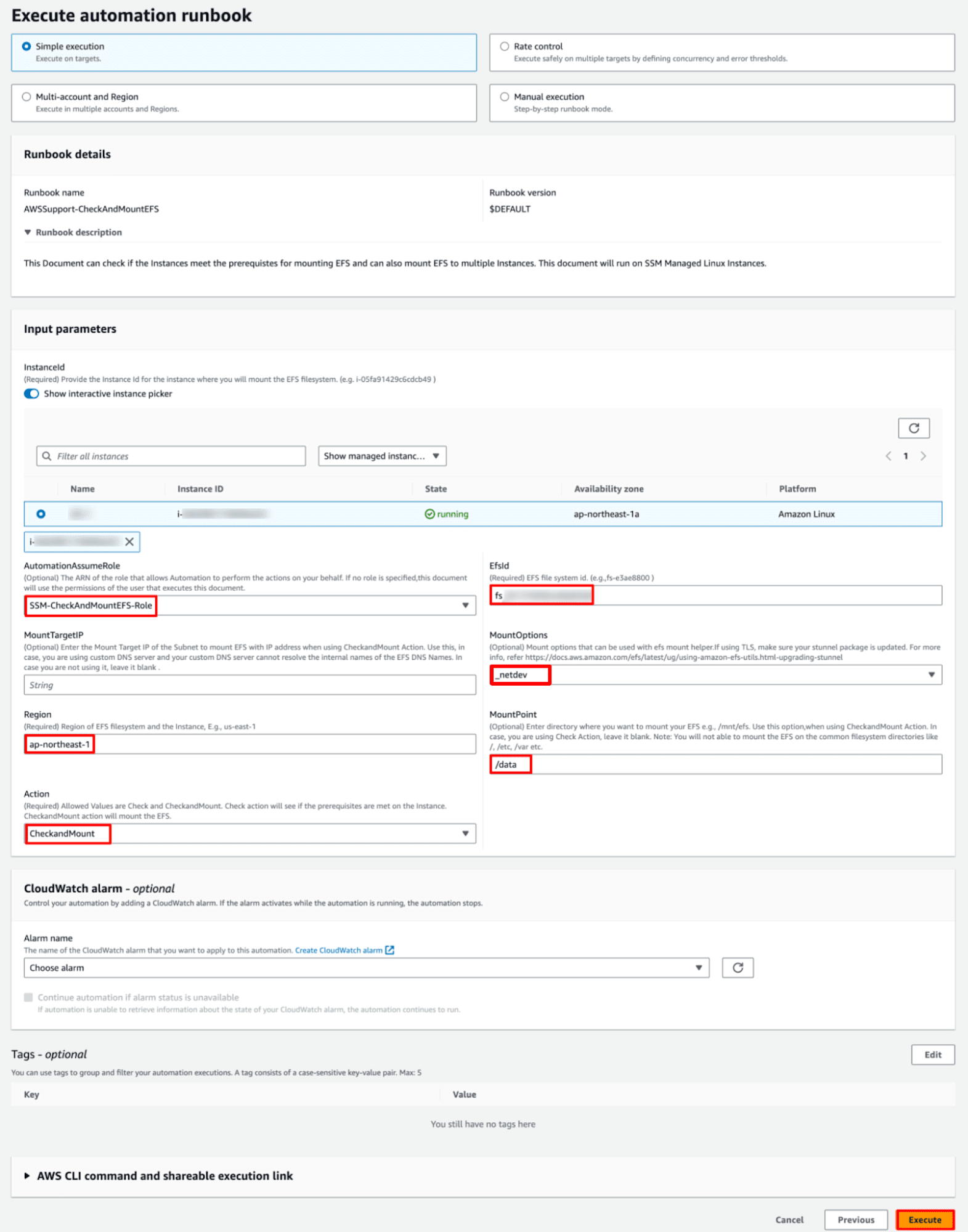Click the Instance ID column header
This screenshot has width=968, height=1232.
coord(200,489)
